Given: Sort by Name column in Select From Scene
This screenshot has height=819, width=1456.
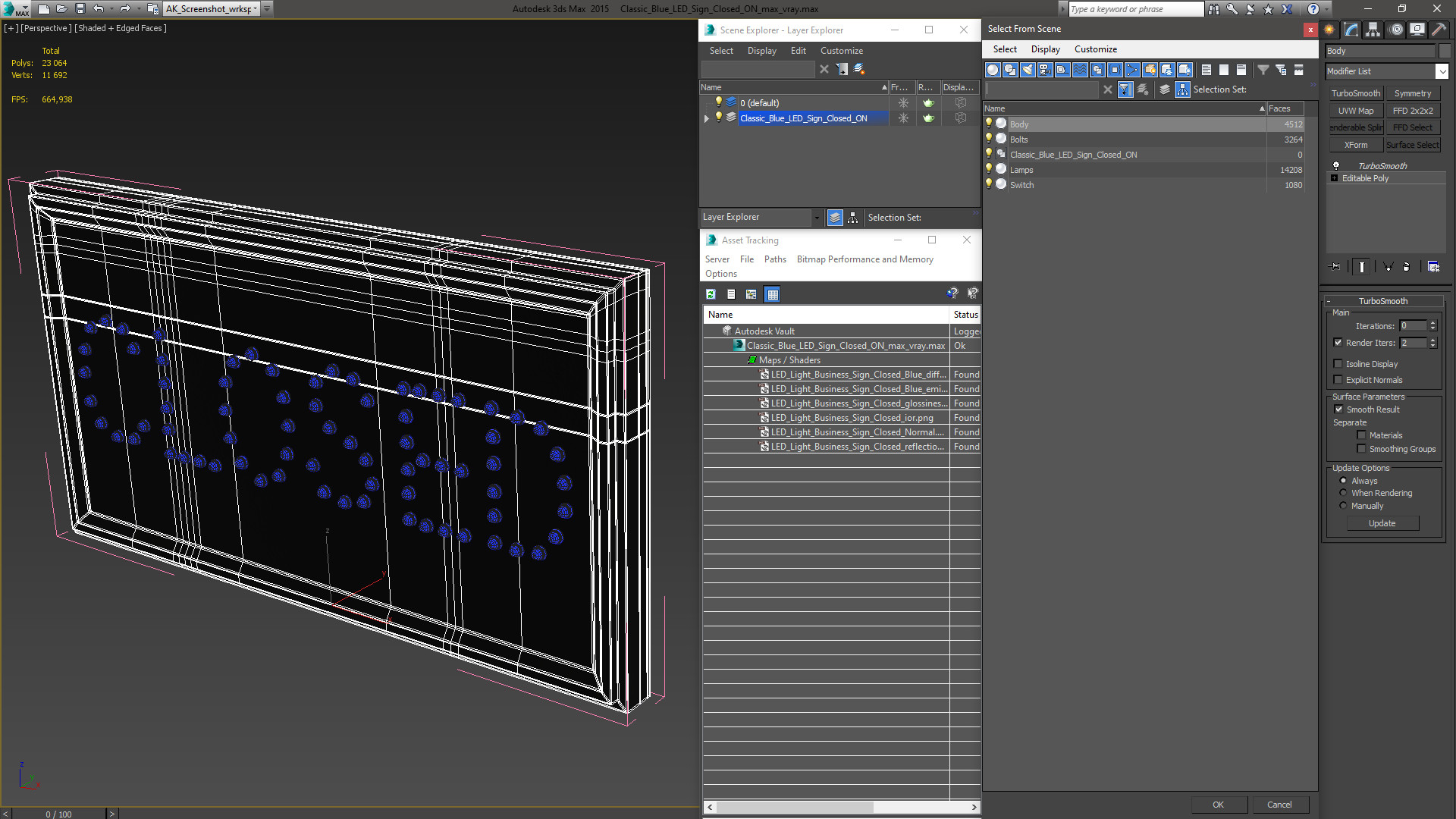Looking at the screenshot, I should 1125,108.
